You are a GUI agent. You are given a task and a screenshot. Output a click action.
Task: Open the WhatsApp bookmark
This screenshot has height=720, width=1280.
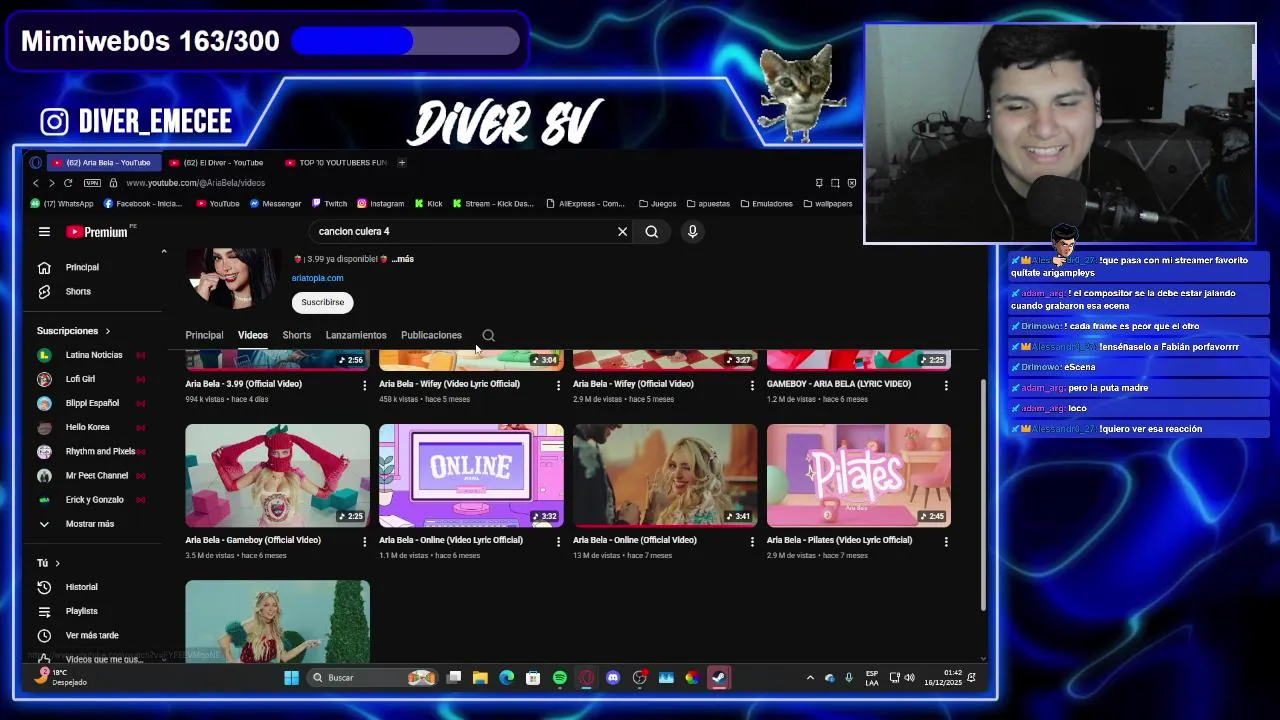click(x=62, y=204)
